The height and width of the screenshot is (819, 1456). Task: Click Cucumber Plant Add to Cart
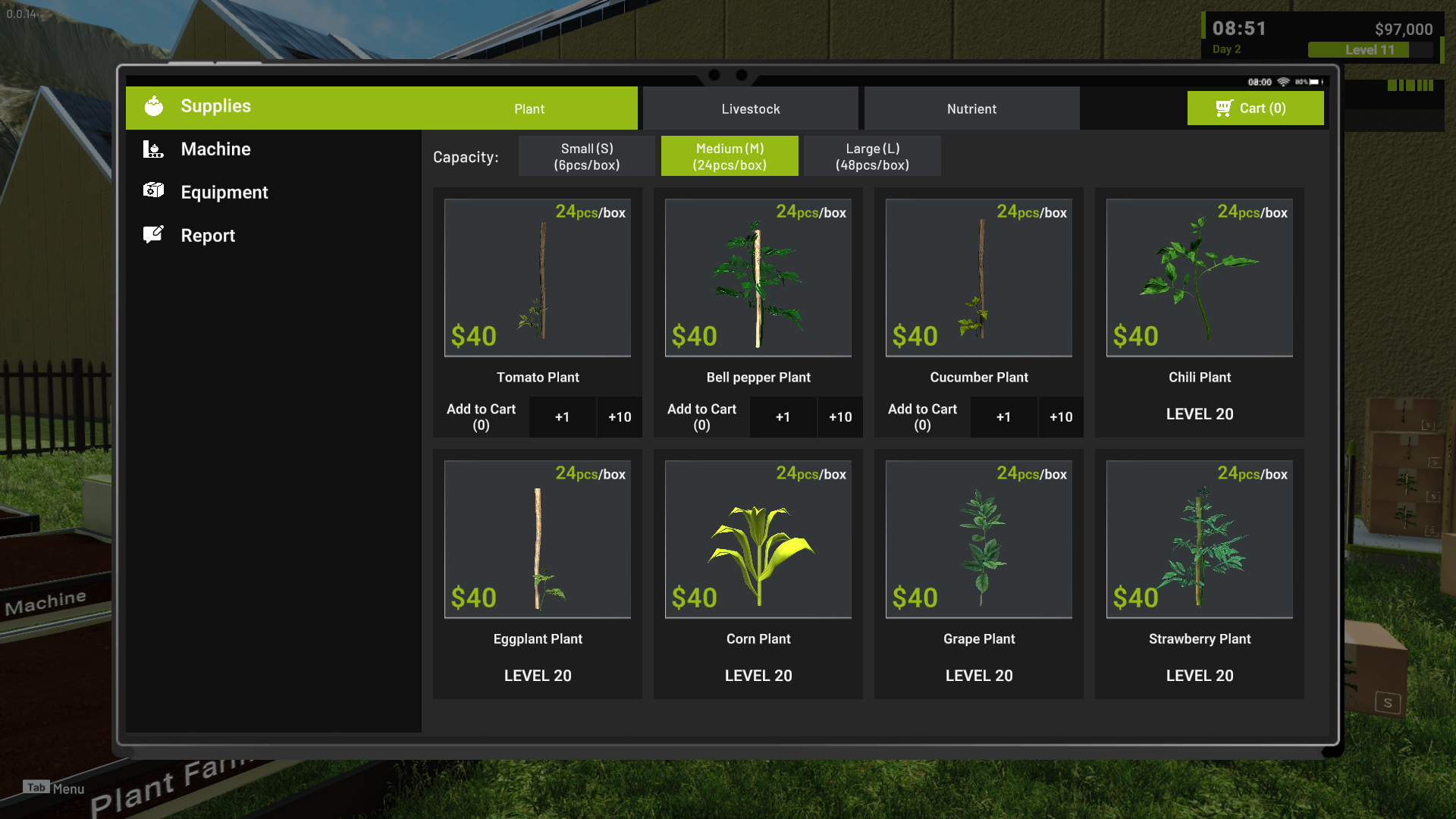coord(922,417)
